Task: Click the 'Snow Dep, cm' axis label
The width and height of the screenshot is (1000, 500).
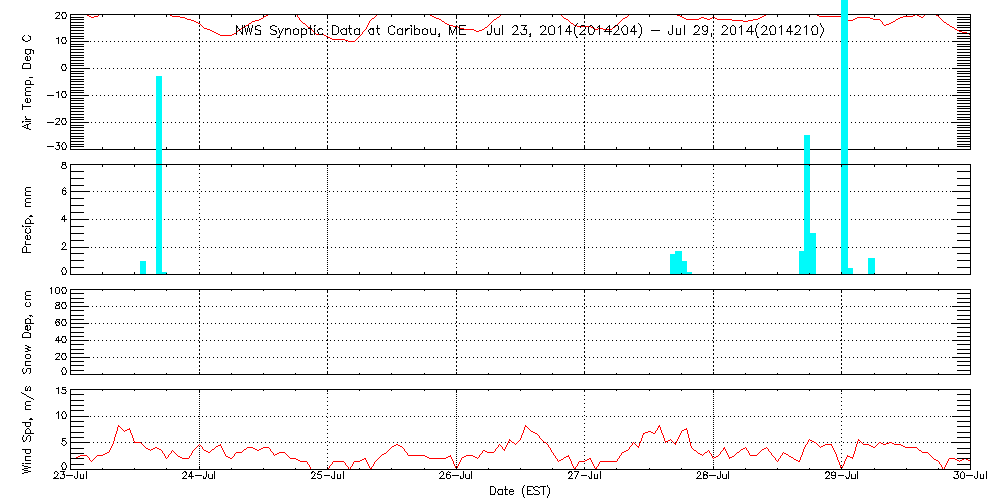Action: (x=28, y=332)
